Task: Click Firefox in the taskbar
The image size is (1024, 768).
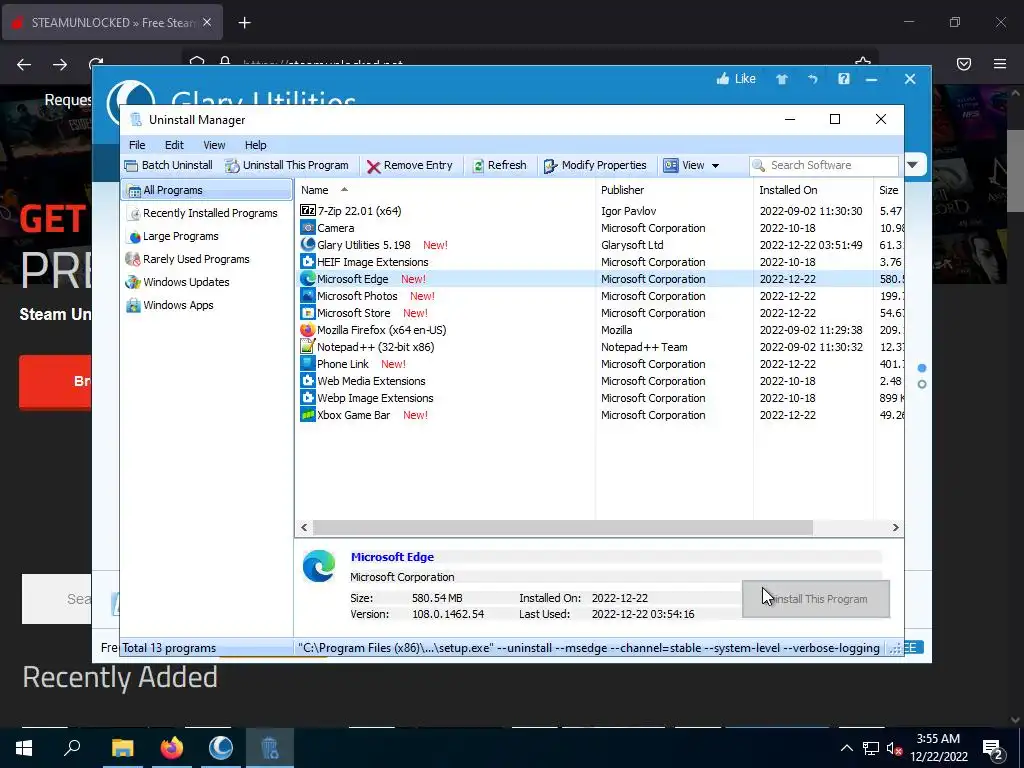Action: [172, 748]
